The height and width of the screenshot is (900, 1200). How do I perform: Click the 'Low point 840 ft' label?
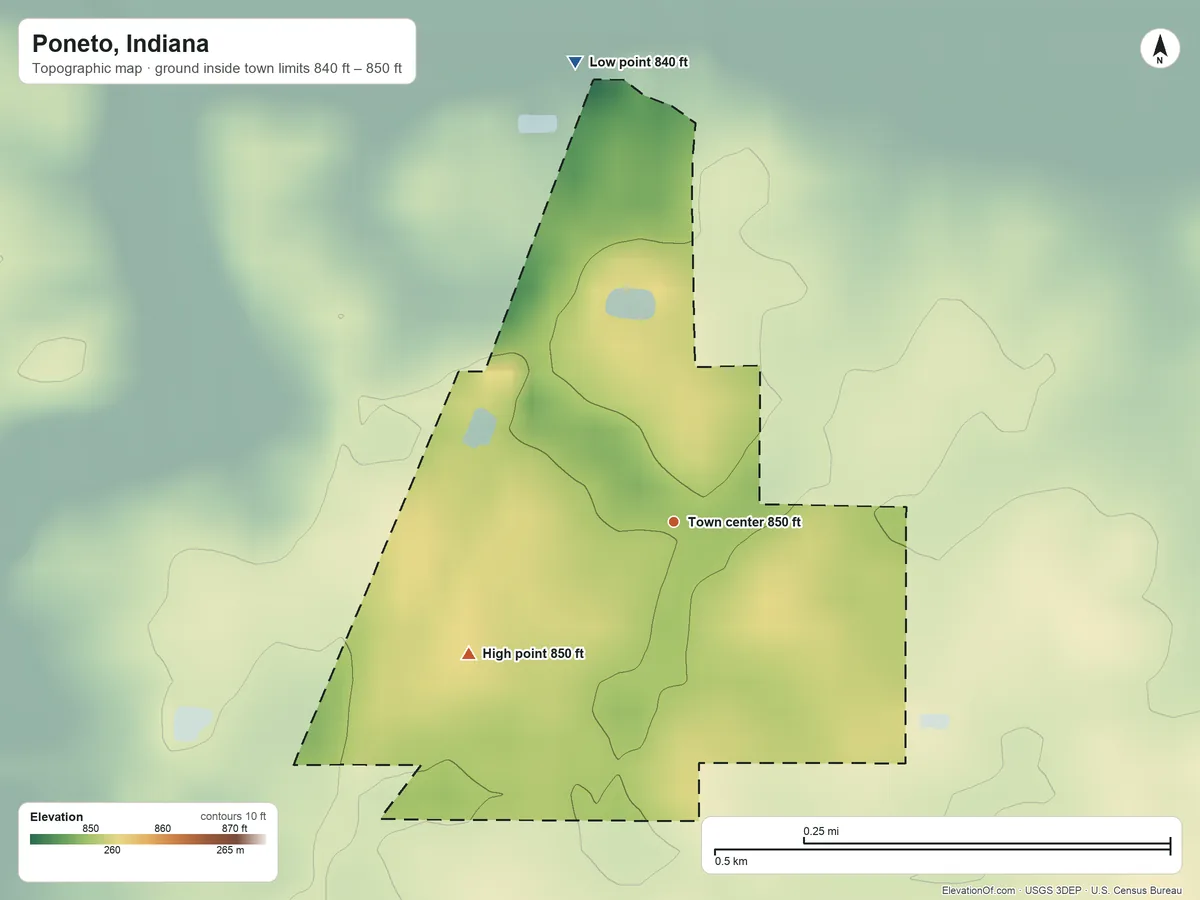pos(639,62)
